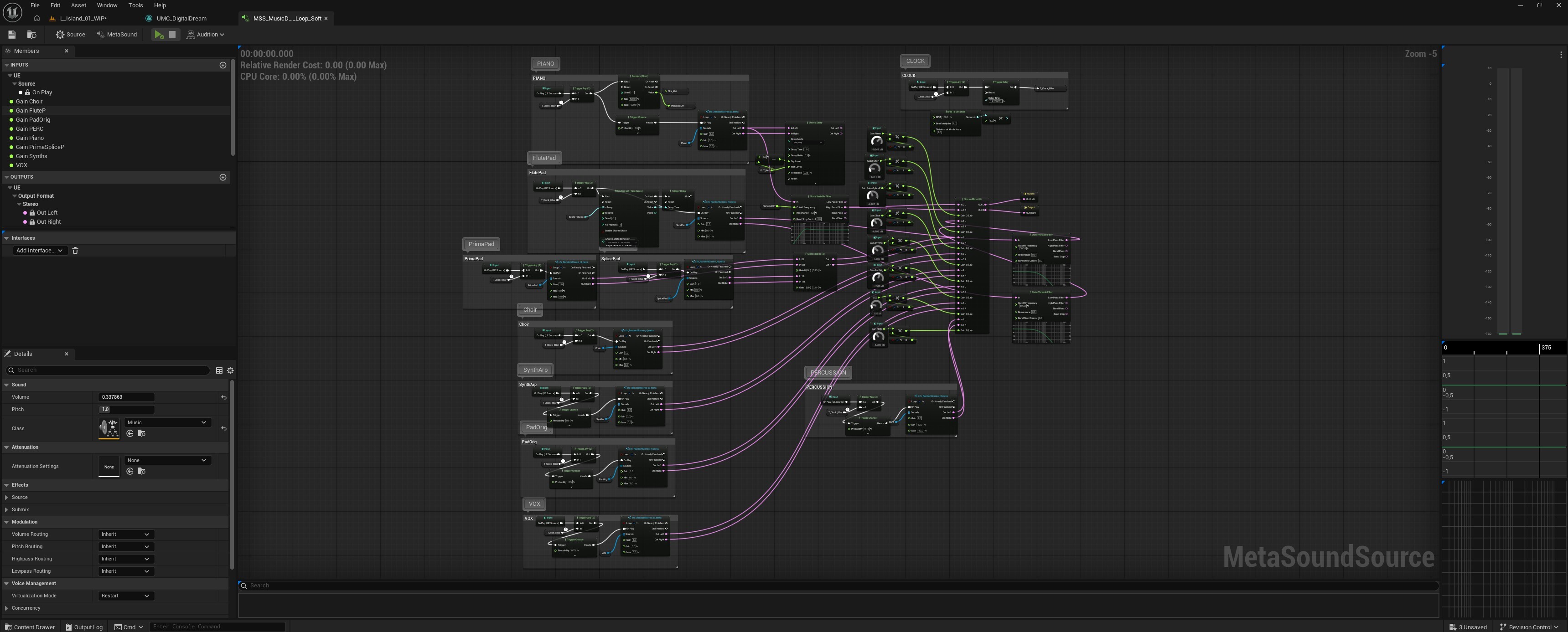Click the Music sound class thumbnail
The width and height of the screenshot is (1568, 632).
pos(109,428)
